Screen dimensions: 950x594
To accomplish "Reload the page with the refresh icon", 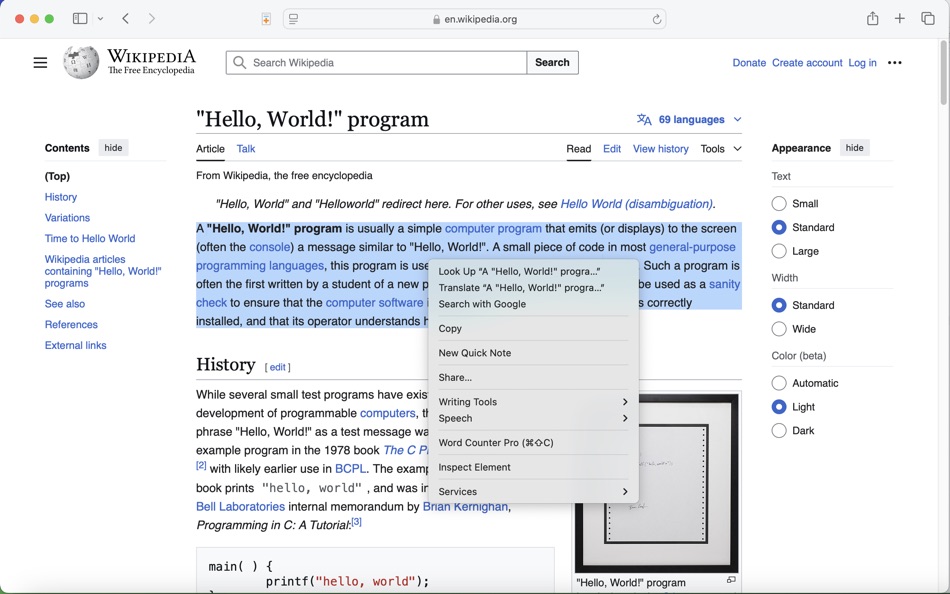I will (x=657, y=19).
